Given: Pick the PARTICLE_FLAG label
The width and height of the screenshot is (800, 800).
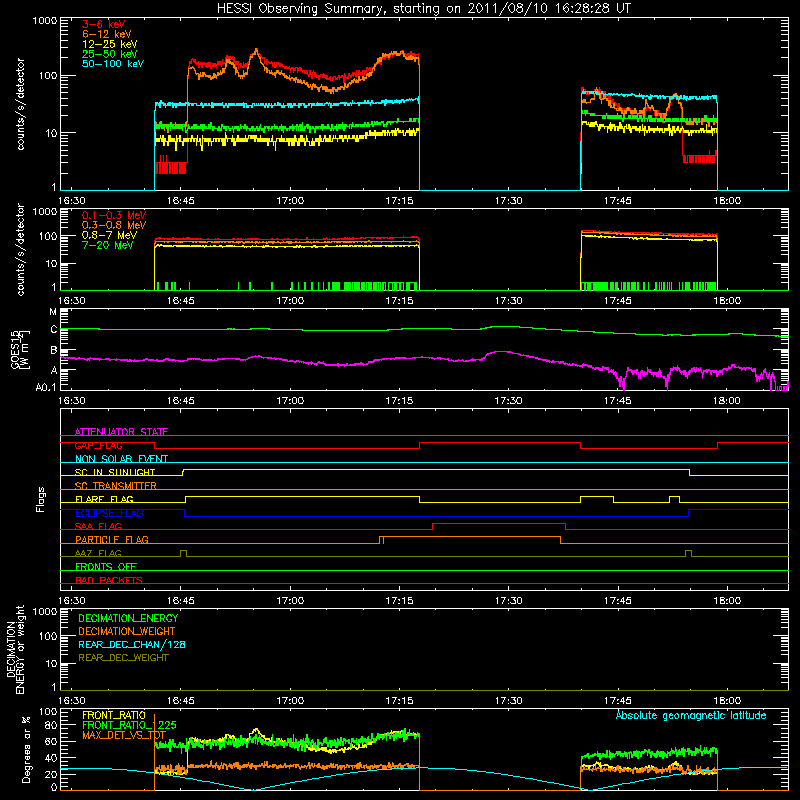Looking at the screenshot, I should point(112,539).
